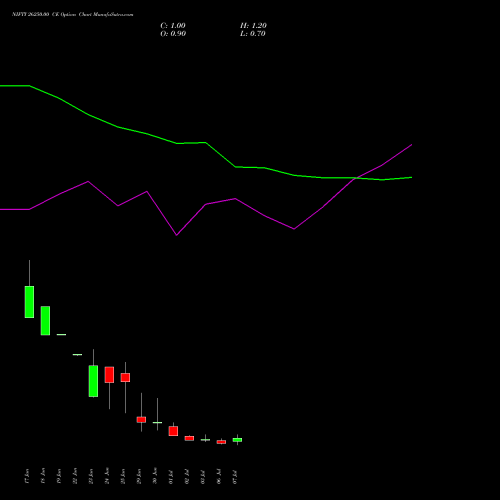Select the '22 Jun' date label
This screenshot has width=500, height=500.
pyautogui.click(x=75, y=476)
